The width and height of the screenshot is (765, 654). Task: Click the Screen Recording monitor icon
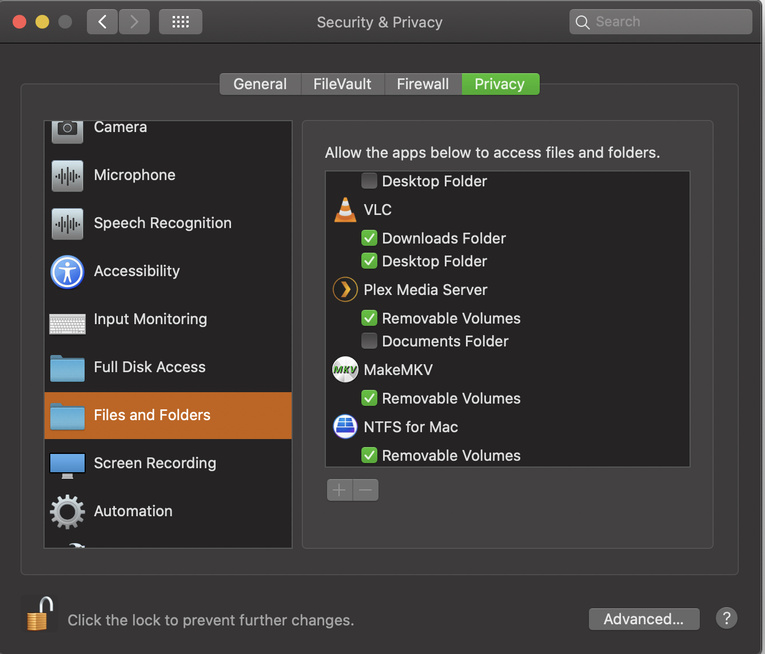[67, 463]
